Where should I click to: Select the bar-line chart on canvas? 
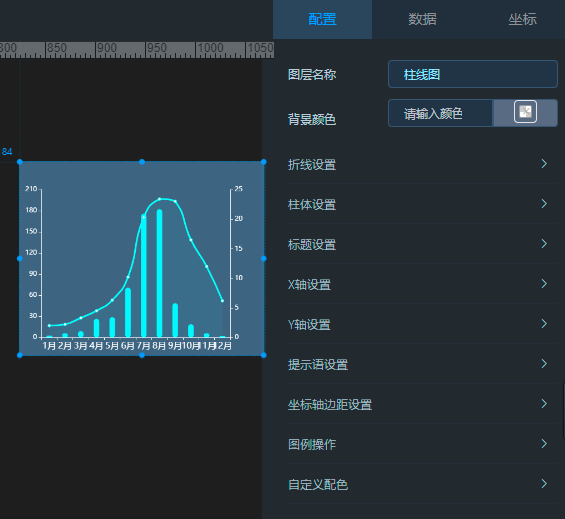click(142, 258)
